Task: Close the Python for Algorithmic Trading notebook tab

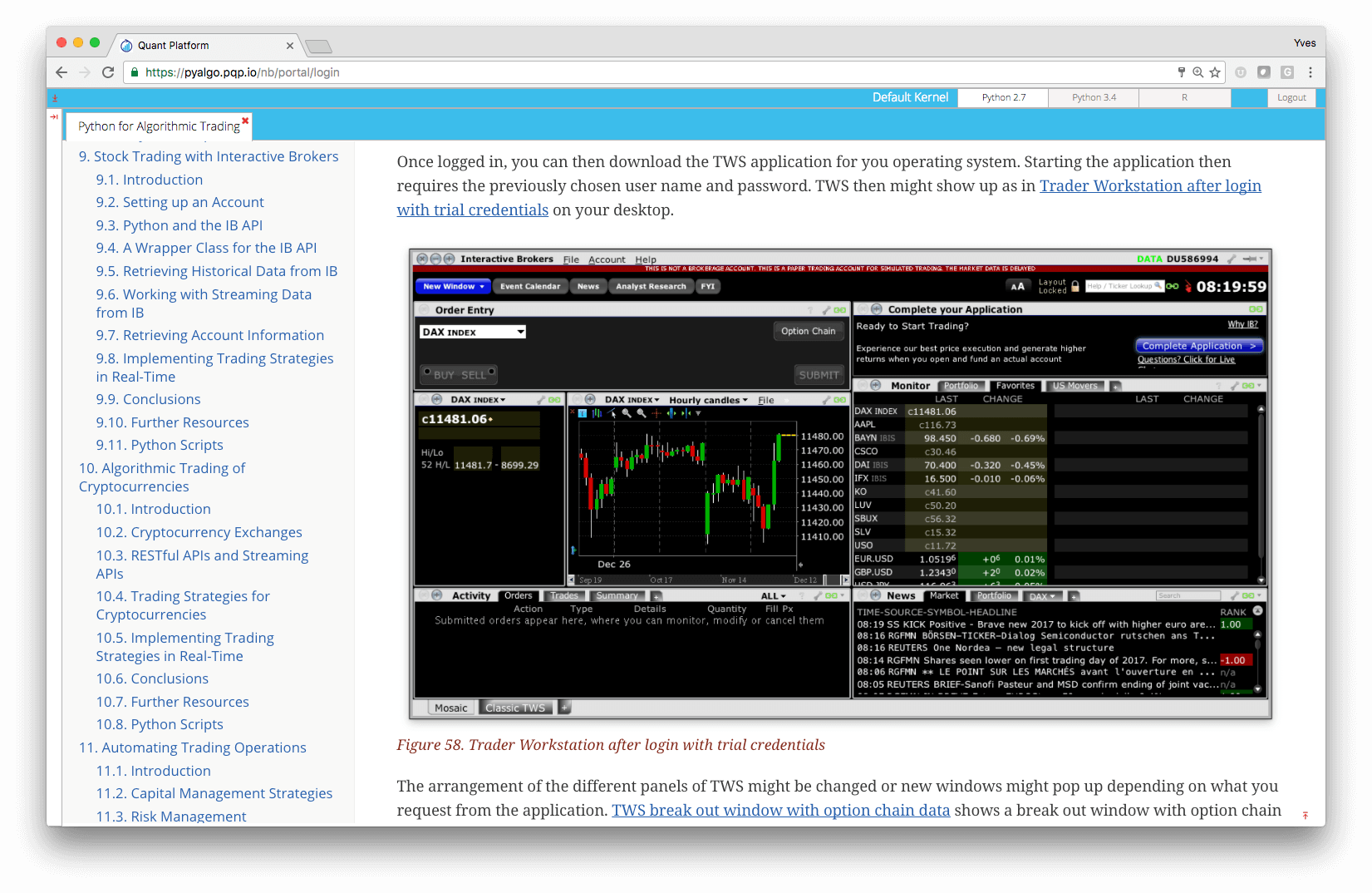Action: [245, 121]
